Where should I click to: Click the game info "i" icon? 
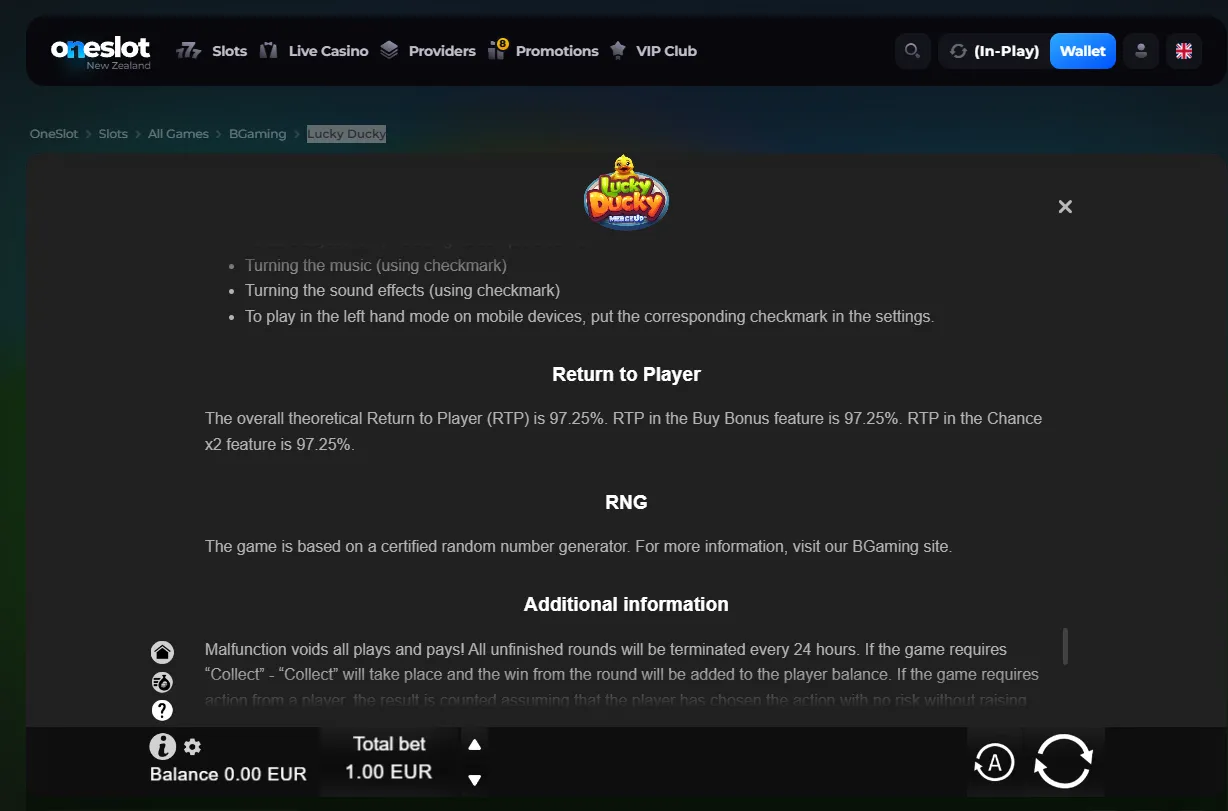coord(162,746)
